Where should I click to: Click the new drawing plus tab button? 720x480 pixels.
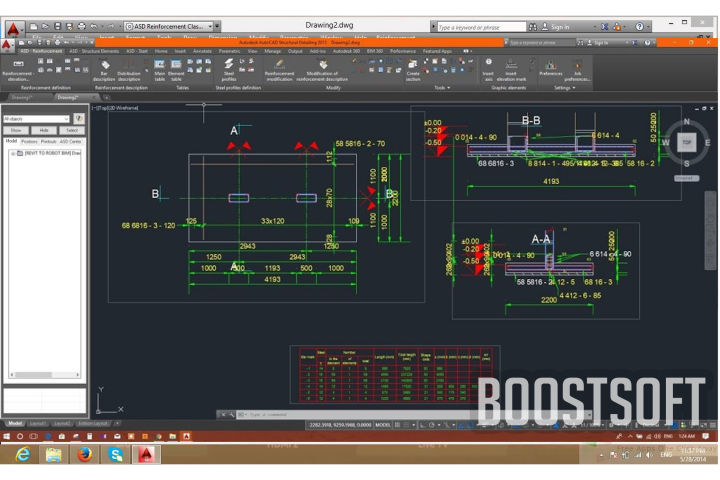click(107, 97)
